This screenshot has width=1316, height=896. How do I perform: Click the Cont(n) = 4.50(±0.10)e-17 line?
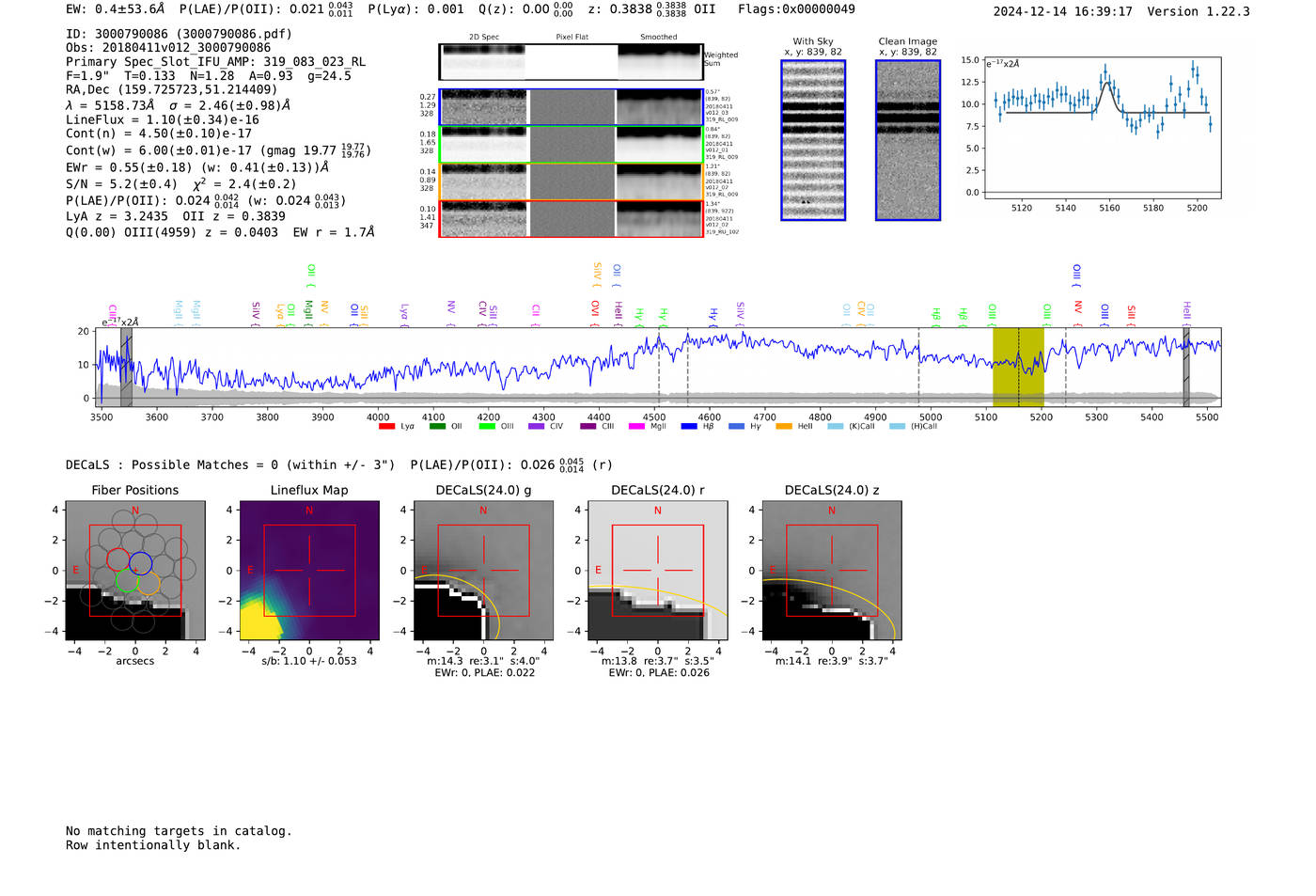(x=159, y=134)
